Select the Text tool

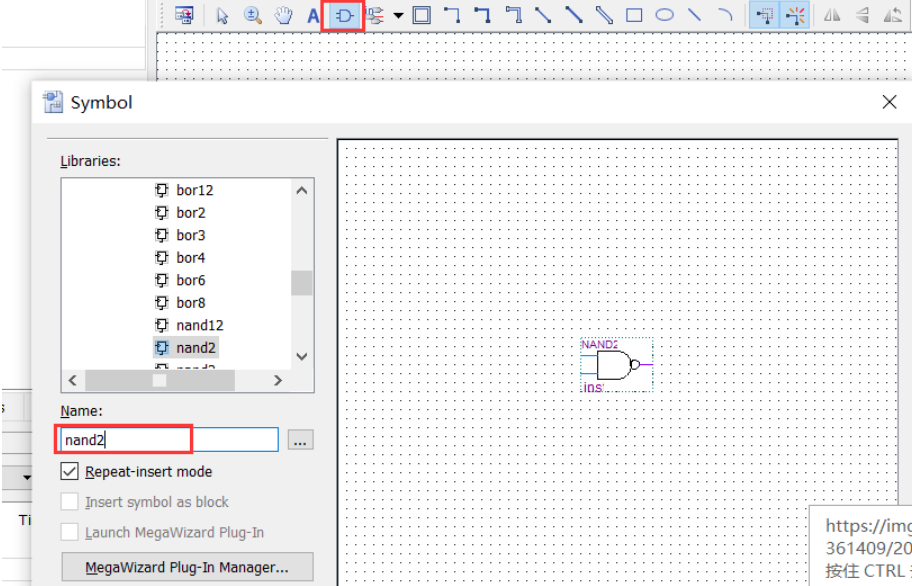[x=313, y=15]
